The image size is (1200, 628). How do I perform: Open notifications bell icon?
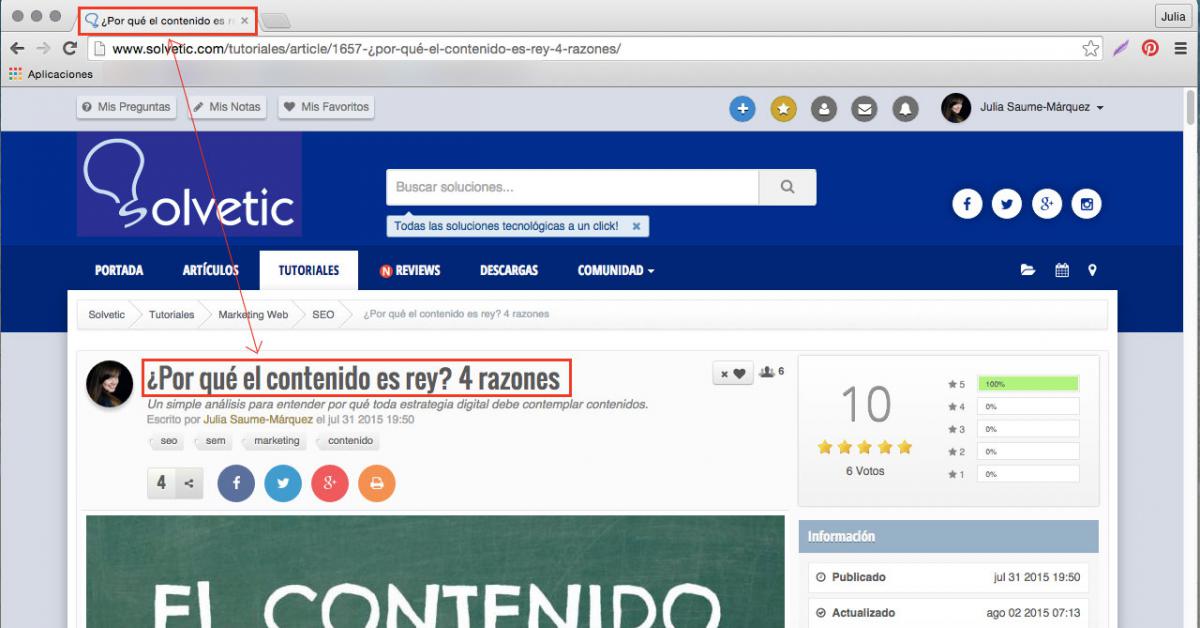[905, 108]
